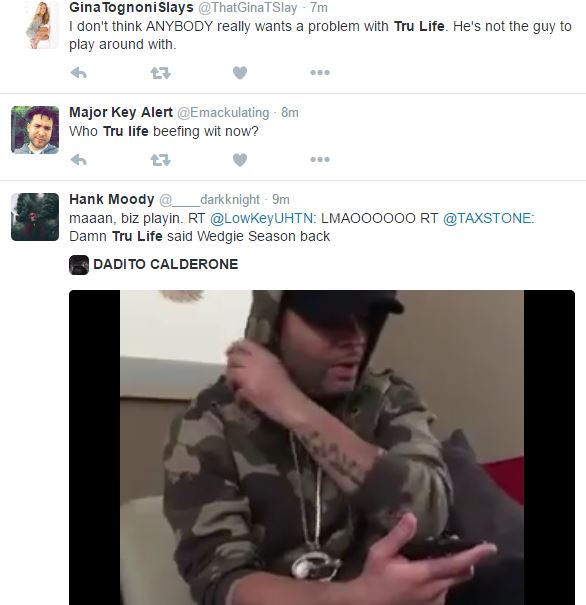Like GinaTognoniSlays' tweet with the heart
This screenshot has height=605, width=586.
coord(240,73)
